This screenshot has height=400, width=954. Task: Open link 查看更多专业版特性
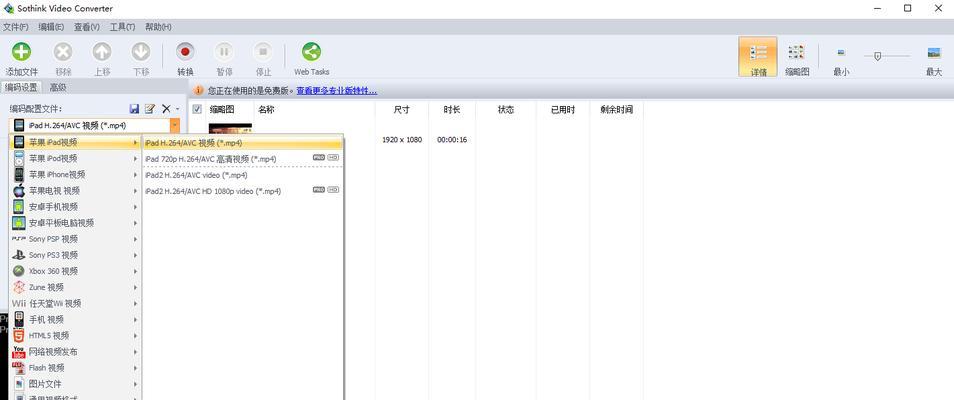[x=336, y=91]
